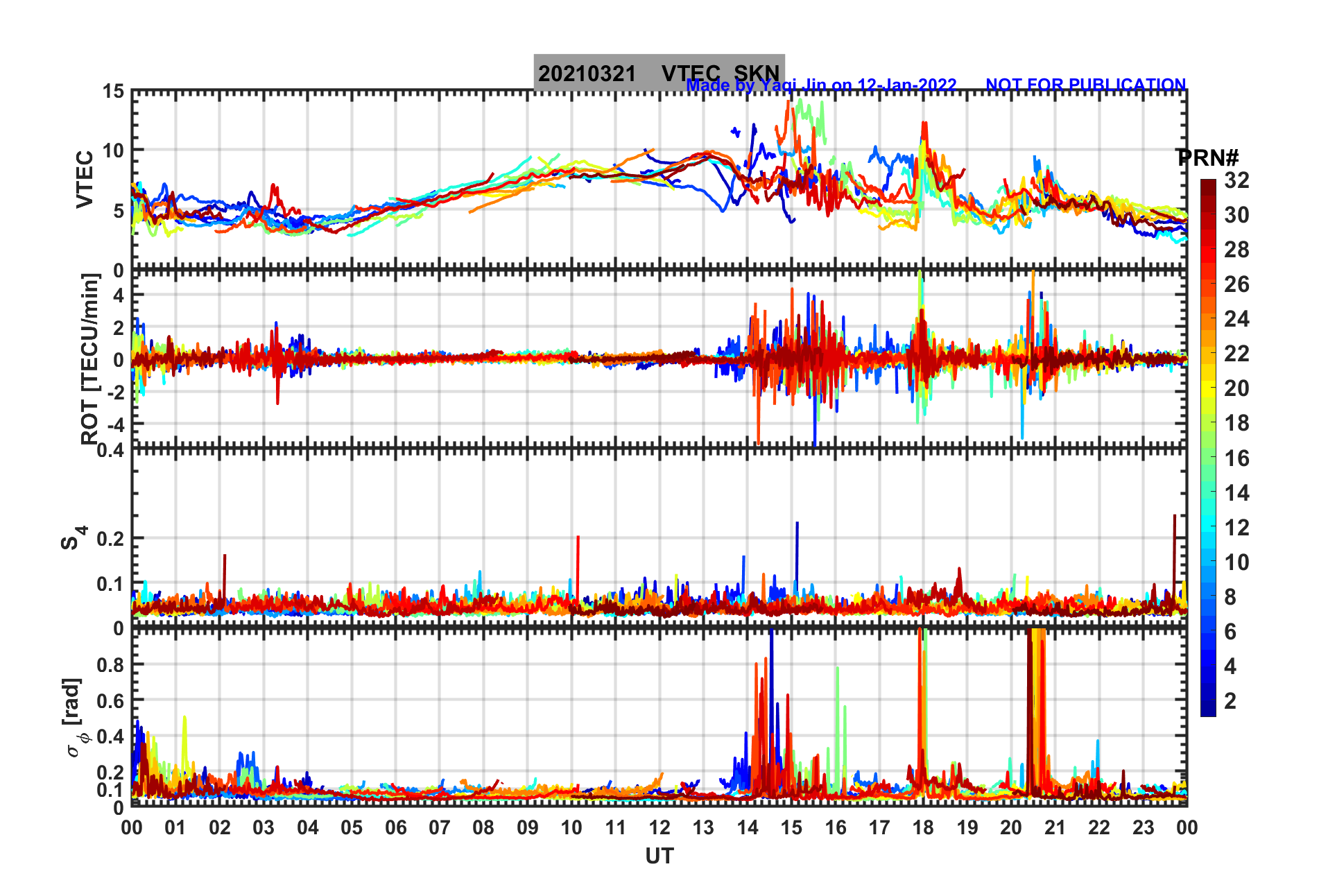Click the "8" tick label on the PRN colorbar
The image size is (1319, 896).
1230,596
